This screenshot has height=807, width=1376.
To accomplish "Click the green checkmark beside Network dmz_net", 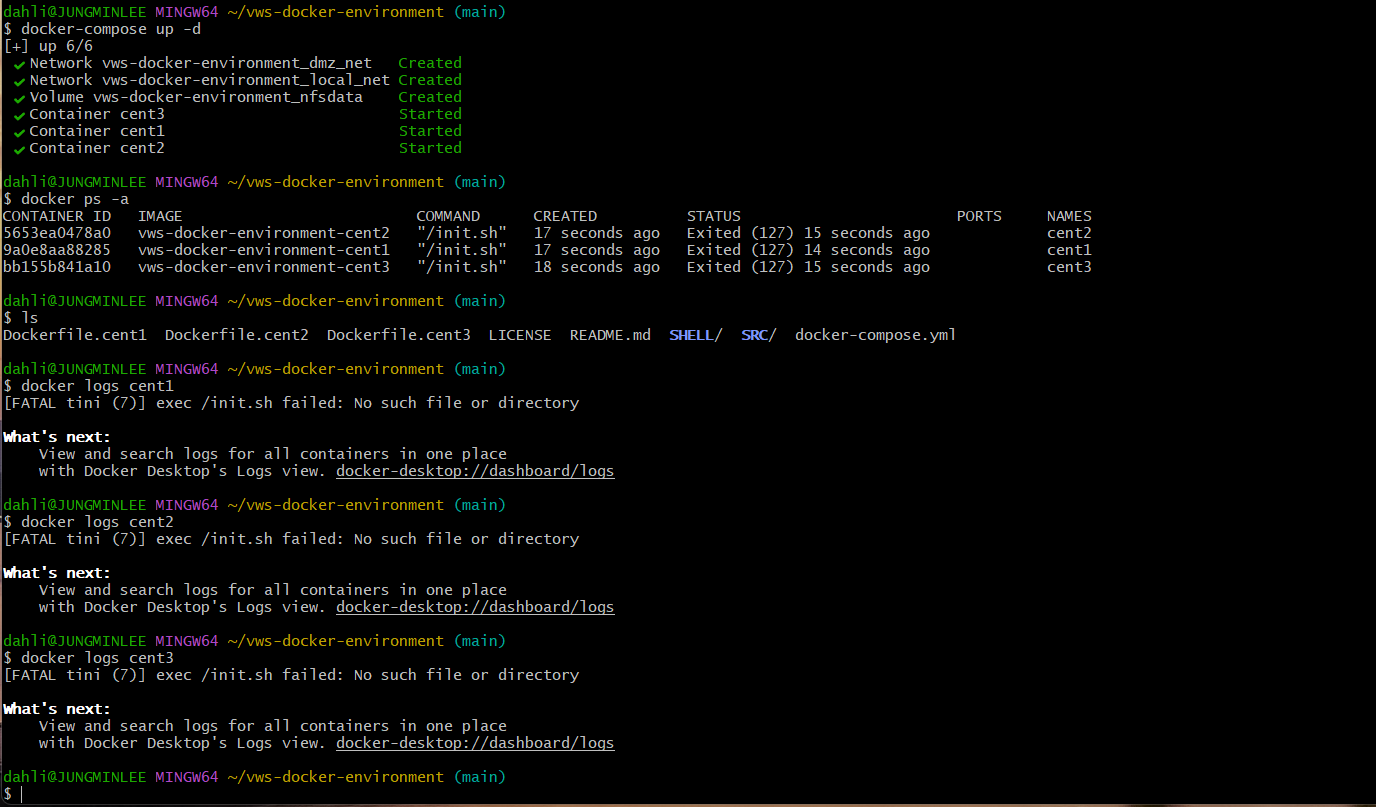I will [x=19, y=64].
